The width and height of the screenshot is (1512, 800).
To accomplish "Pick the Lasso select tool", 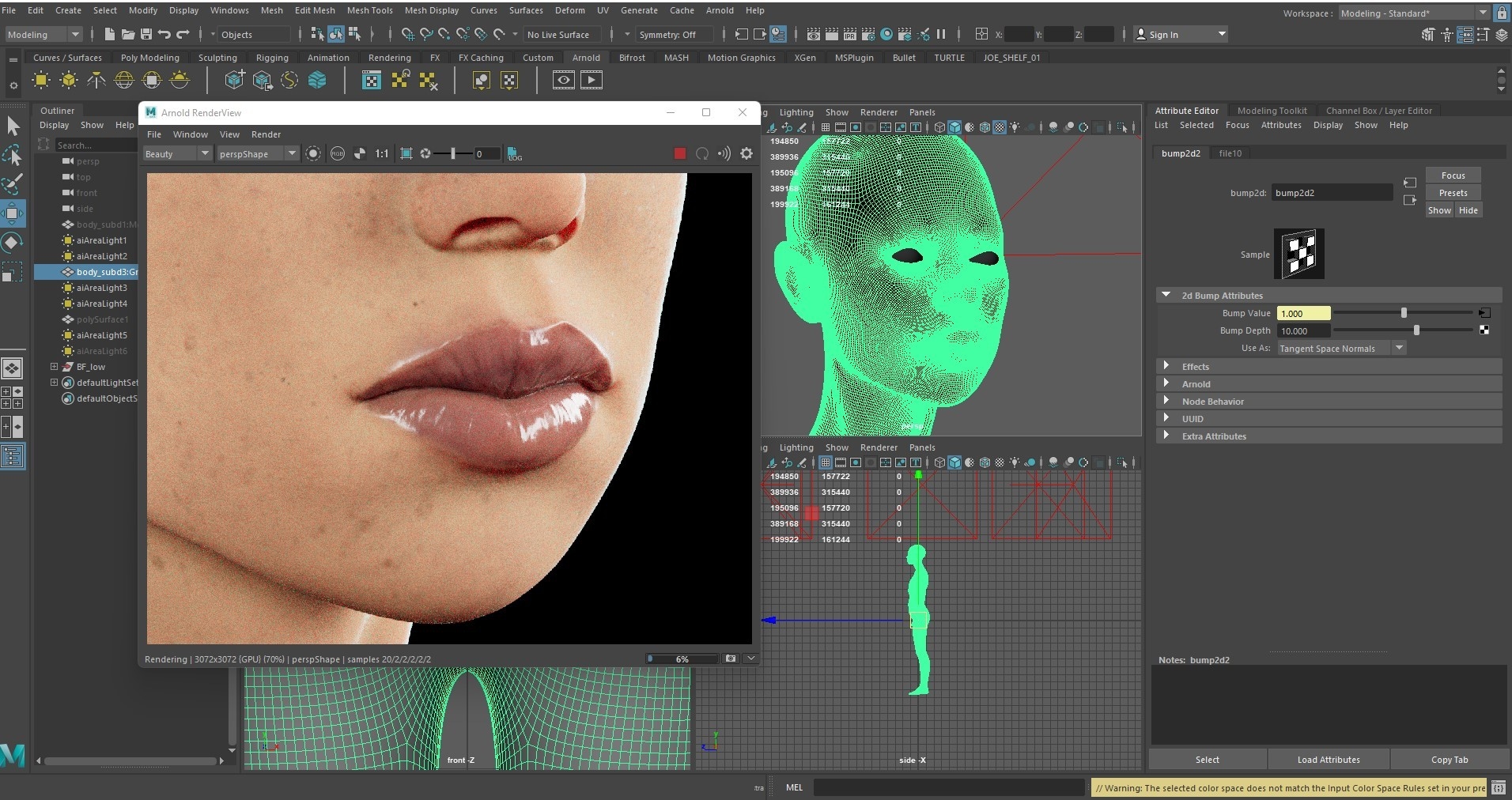I will [x=13, y=155].
